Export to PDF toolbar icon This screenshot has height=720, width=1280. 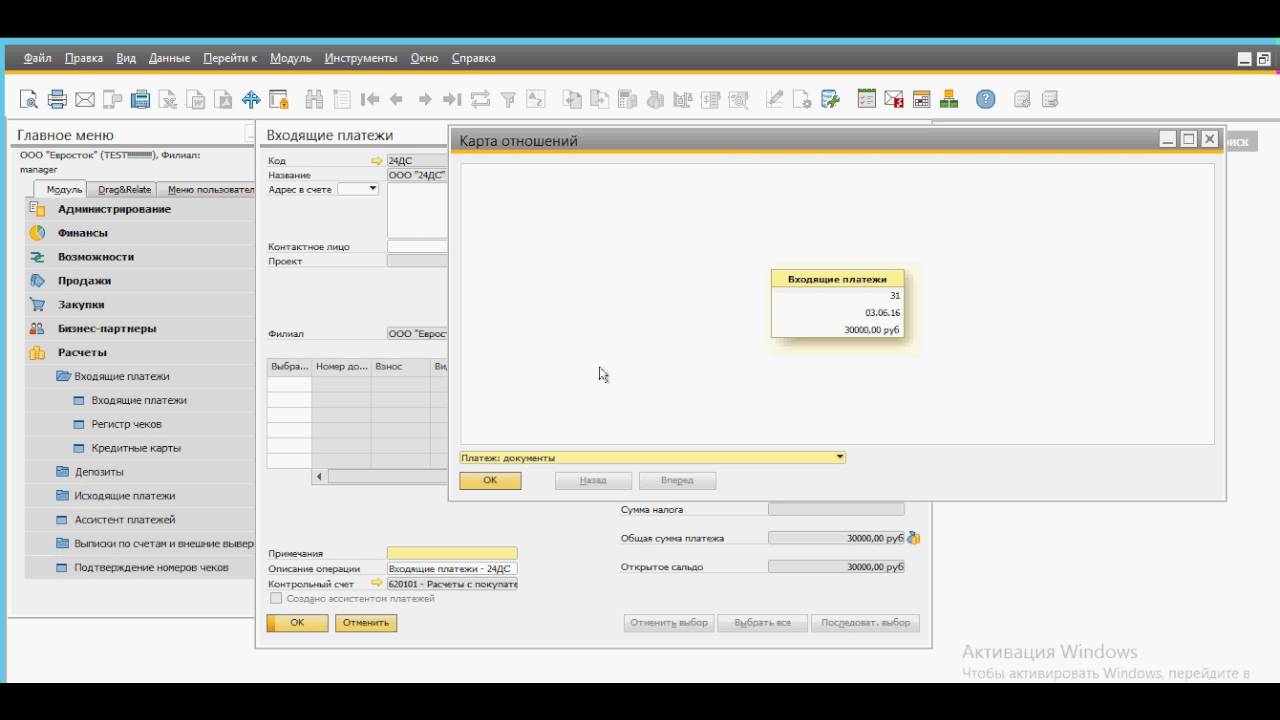224,99
